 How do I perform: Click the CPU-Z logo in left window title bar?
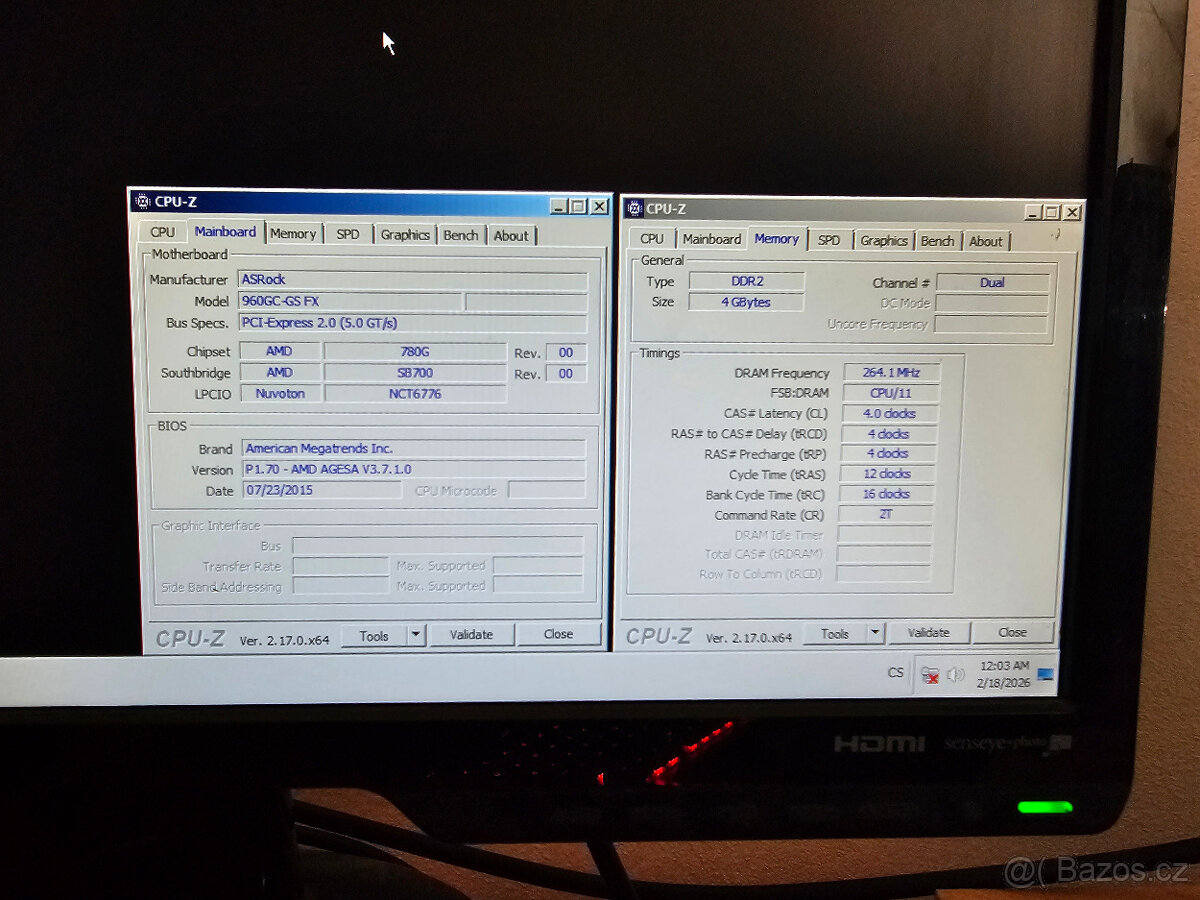click(x=141, y=203)
